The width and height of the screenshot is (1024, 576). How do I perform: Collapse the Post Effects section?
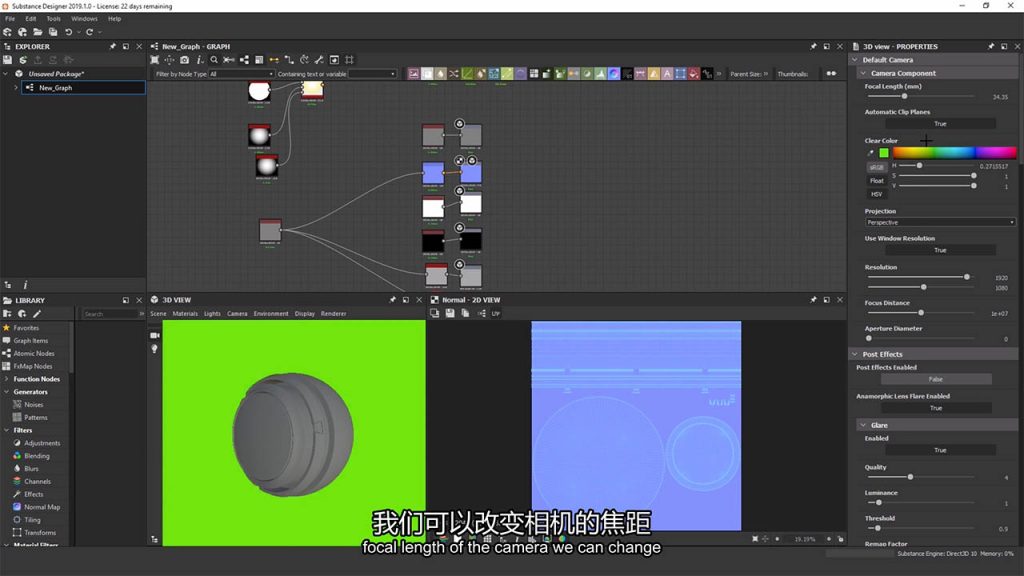855,354
